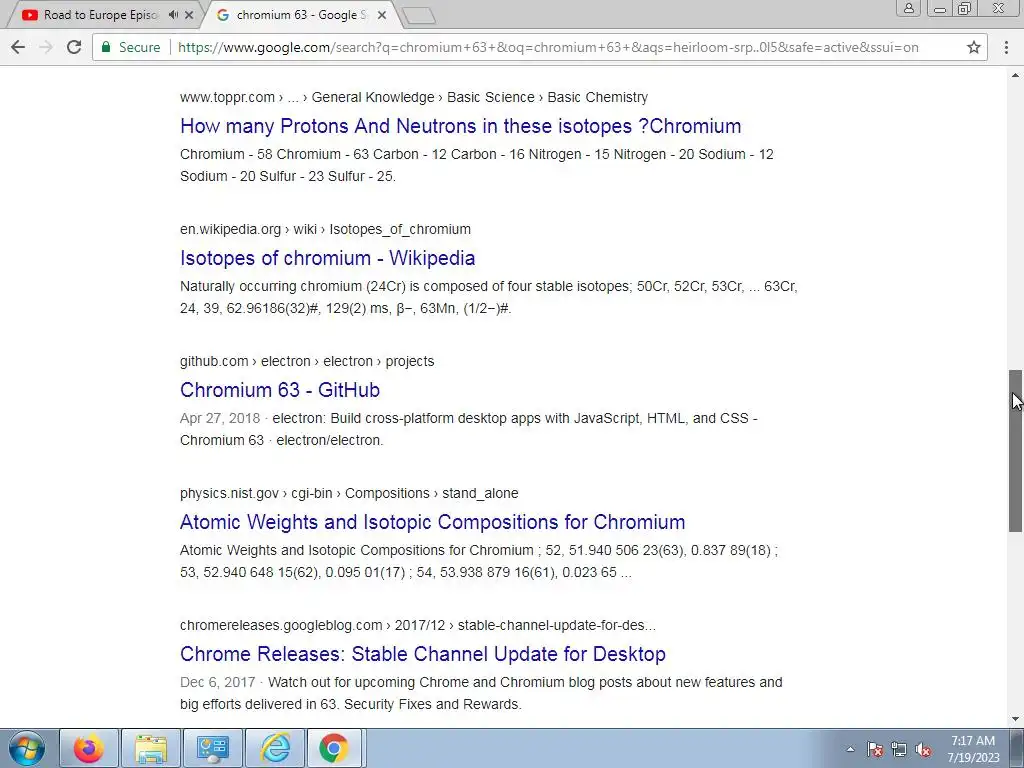
Task: Open the 'Chromium 63 - GitHub' result
Action: pyautogui.click(x=280, y=389)
